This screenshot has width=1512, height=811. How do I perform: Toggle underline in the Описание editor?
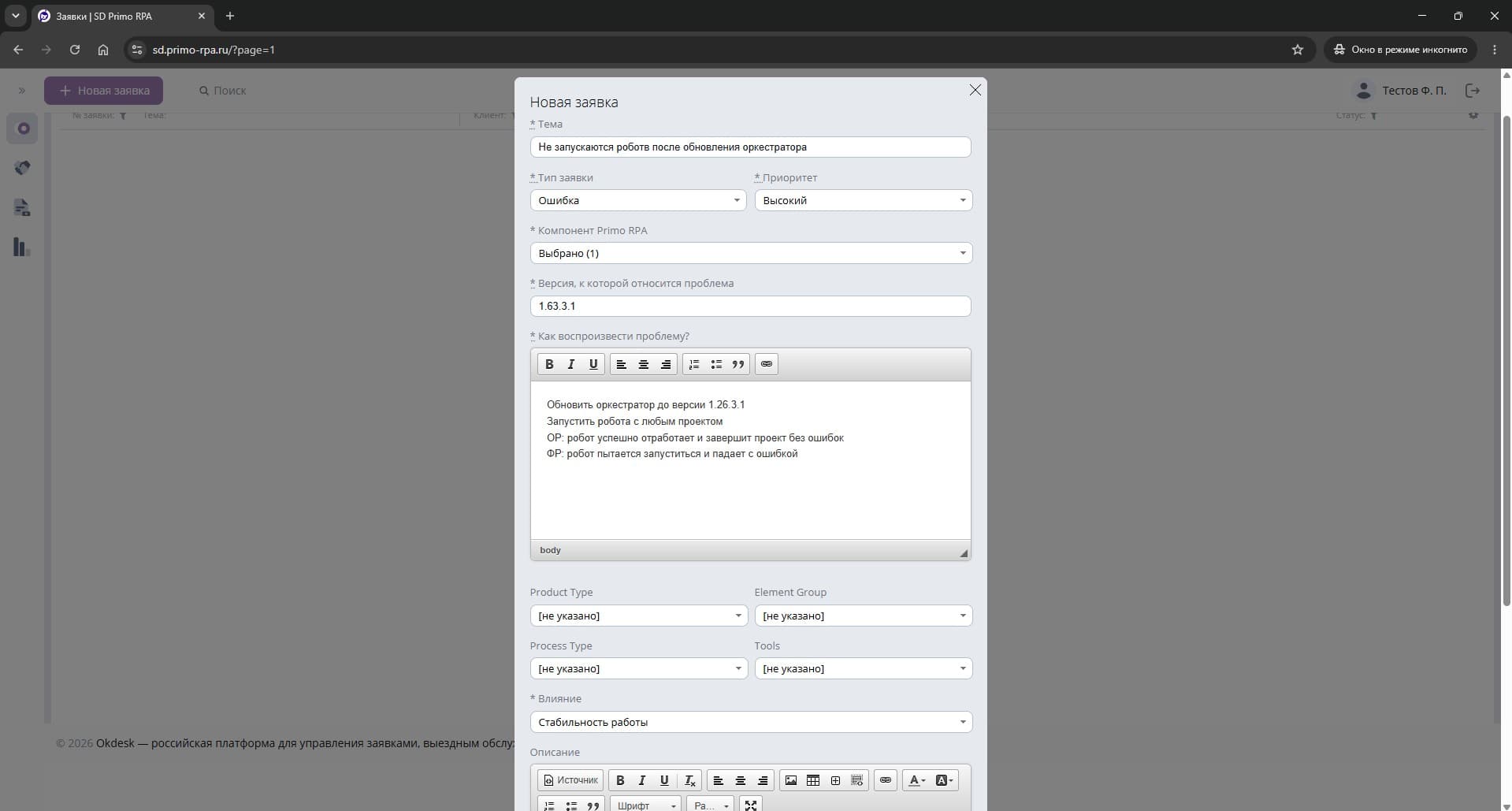point(664,780)
